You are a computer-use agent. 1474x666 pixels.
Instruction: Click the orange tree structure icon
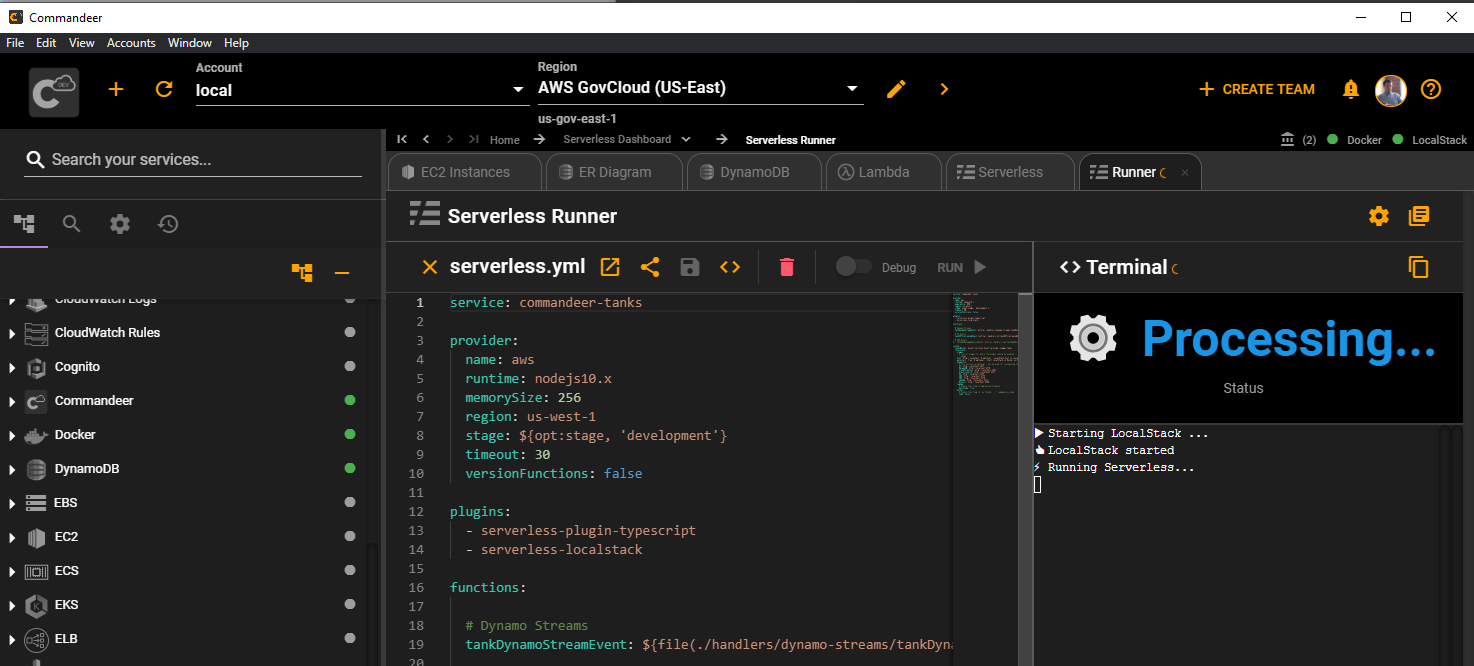[x=302, y=272]
